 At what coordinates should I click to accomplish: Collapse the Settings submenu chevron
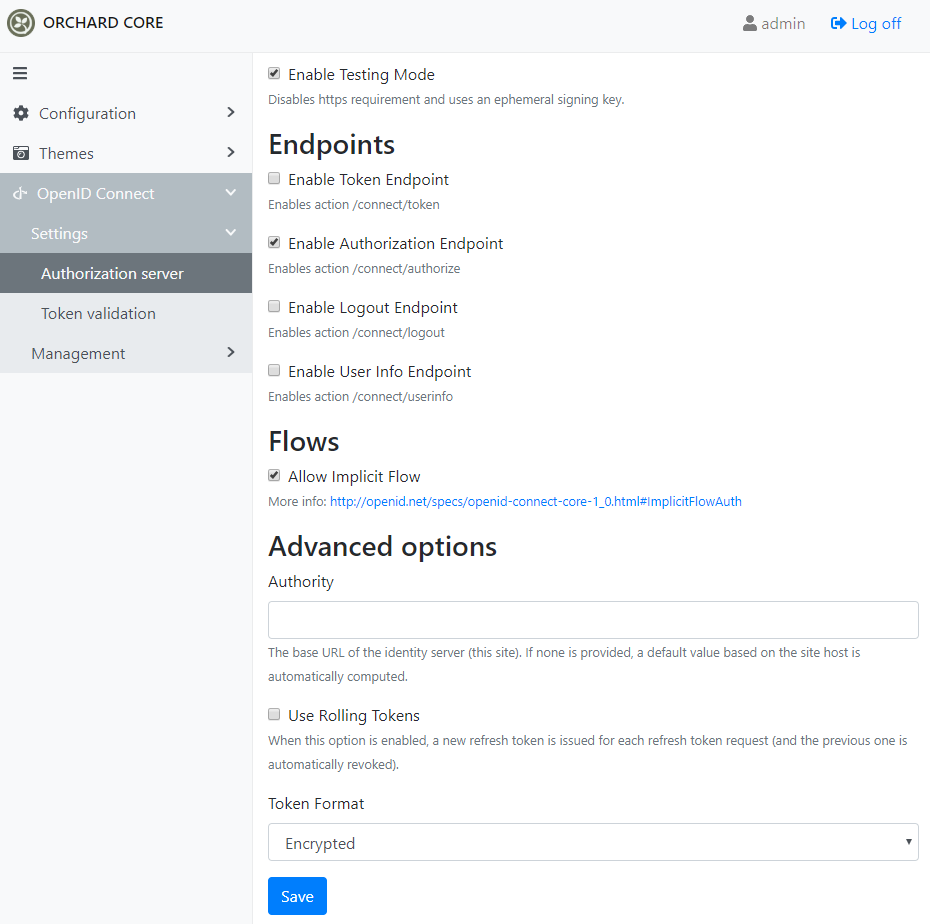pos(231,232)
